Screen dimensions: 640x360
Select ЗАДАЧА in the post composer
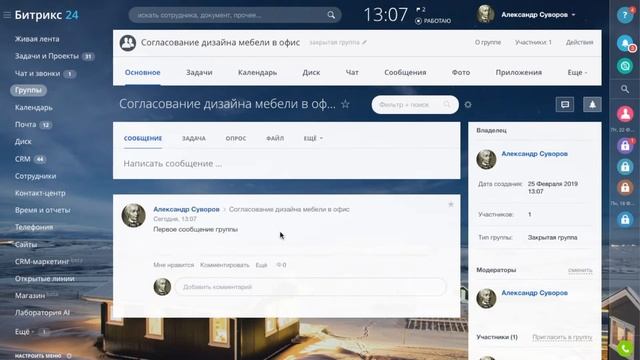click(x=193, y=138)
